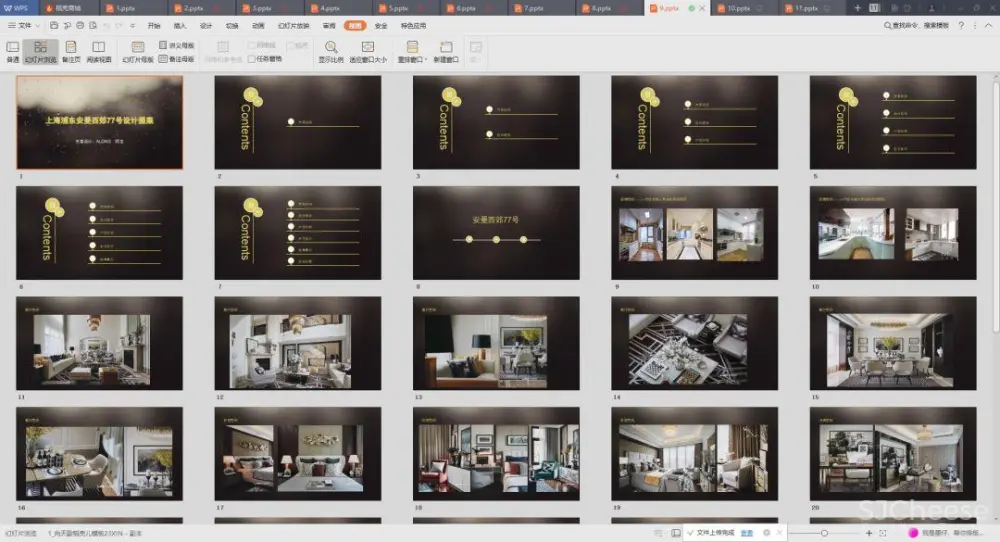Click Fit to Window (适应窗口大小) icon

(367, 51)
